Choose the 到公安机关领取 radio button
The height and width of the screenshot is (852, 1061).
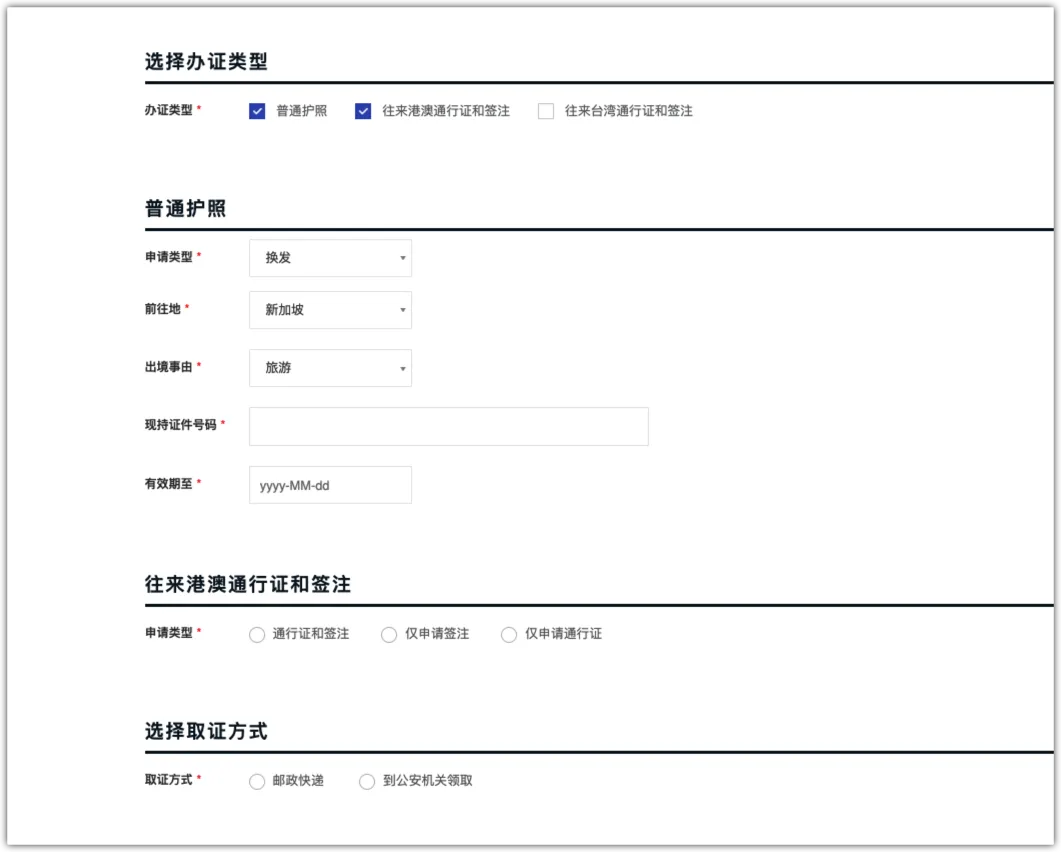pyautogui.click(x=367, y=781)
